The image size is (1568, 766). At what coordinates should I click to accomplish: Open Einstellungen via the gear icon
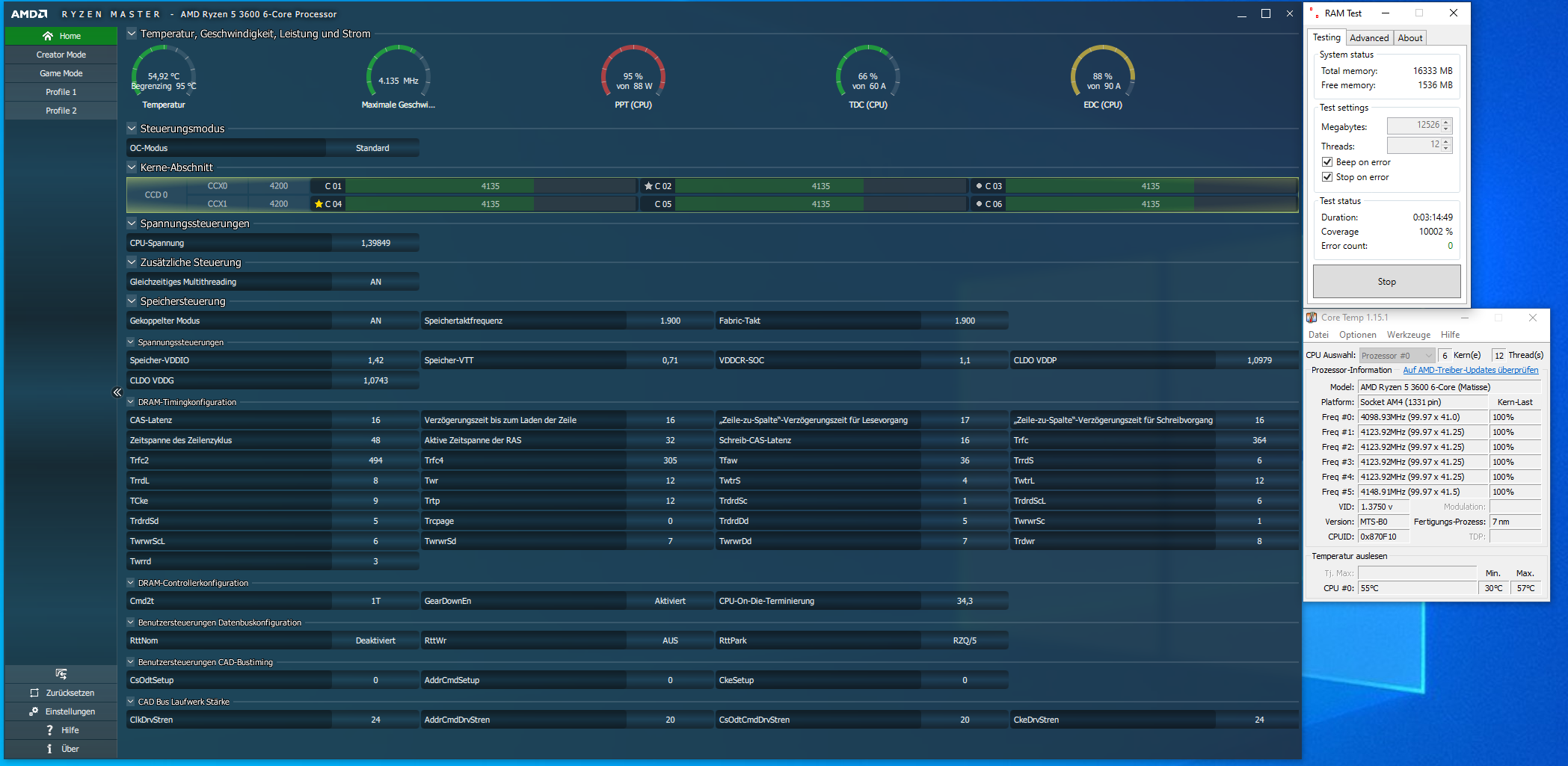click(34, 711)
